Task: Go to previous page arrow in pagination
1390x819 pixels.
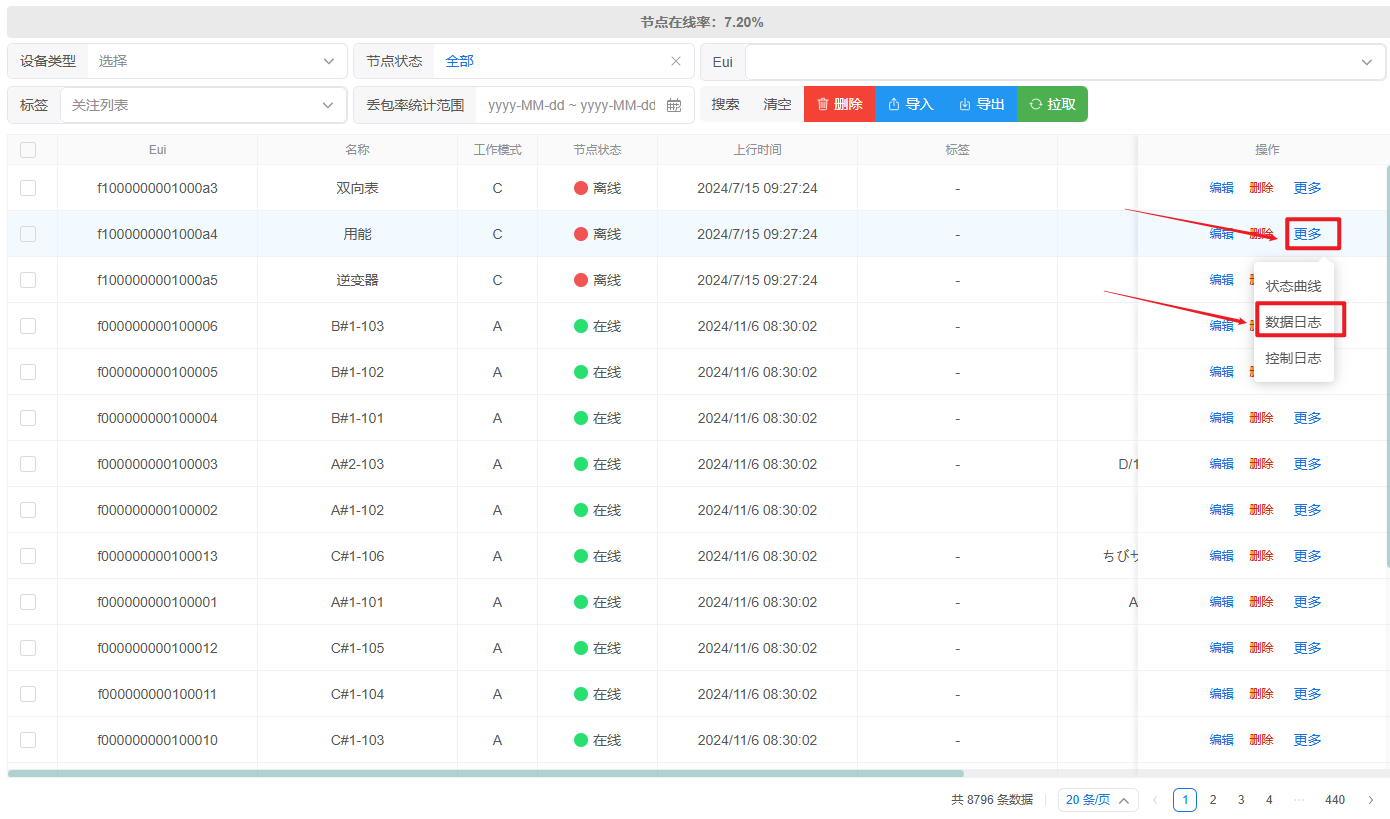Action: [x=1155, y=800]
